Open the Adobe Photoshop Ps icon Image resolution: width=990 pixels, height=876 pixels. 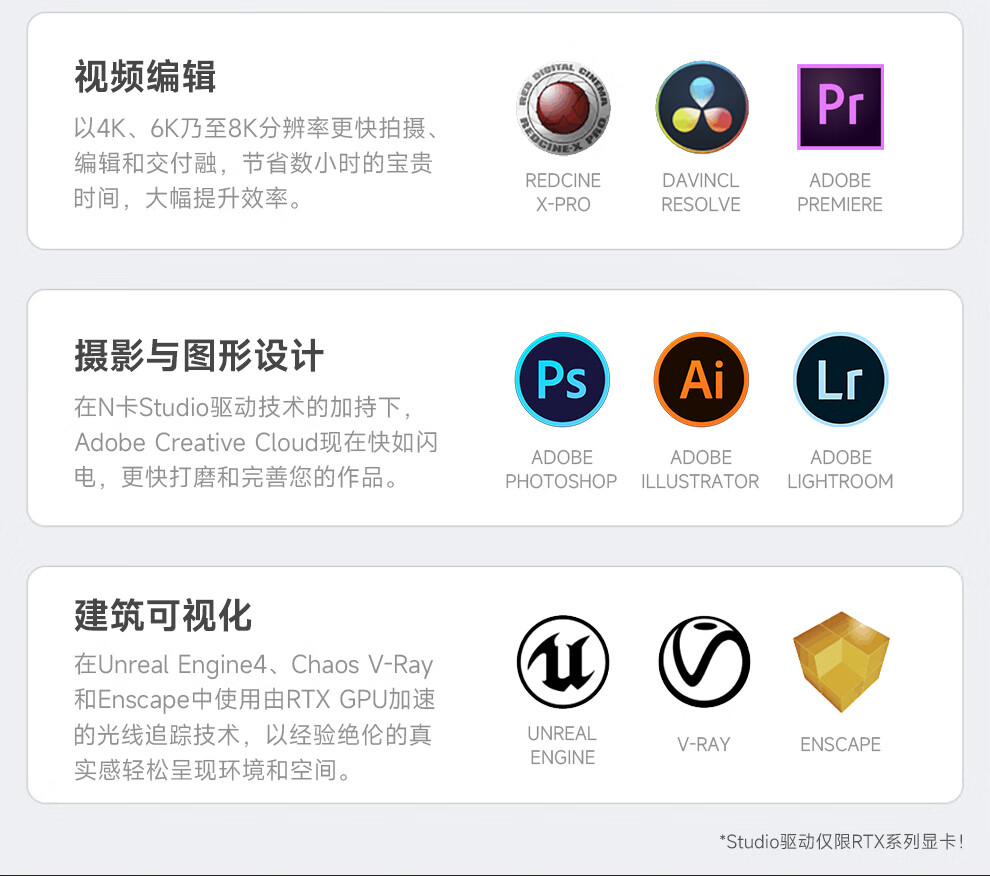pyautogui.click(x=562, y=379)
